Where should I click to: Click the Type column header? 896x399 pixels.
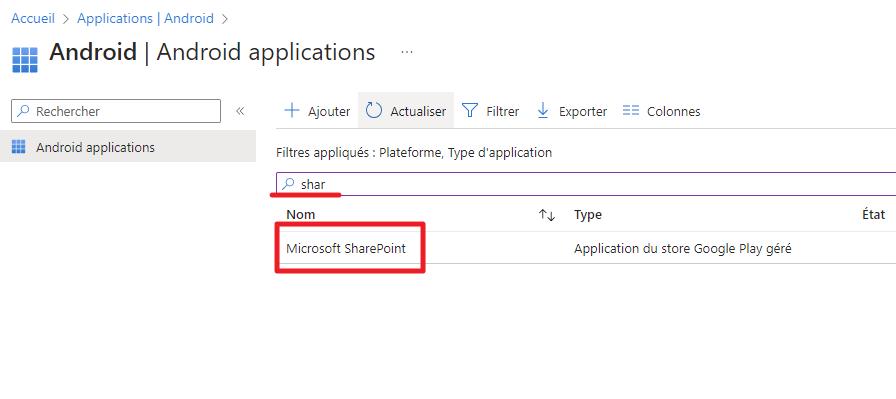pyautogui.click(x=587, y=215)
